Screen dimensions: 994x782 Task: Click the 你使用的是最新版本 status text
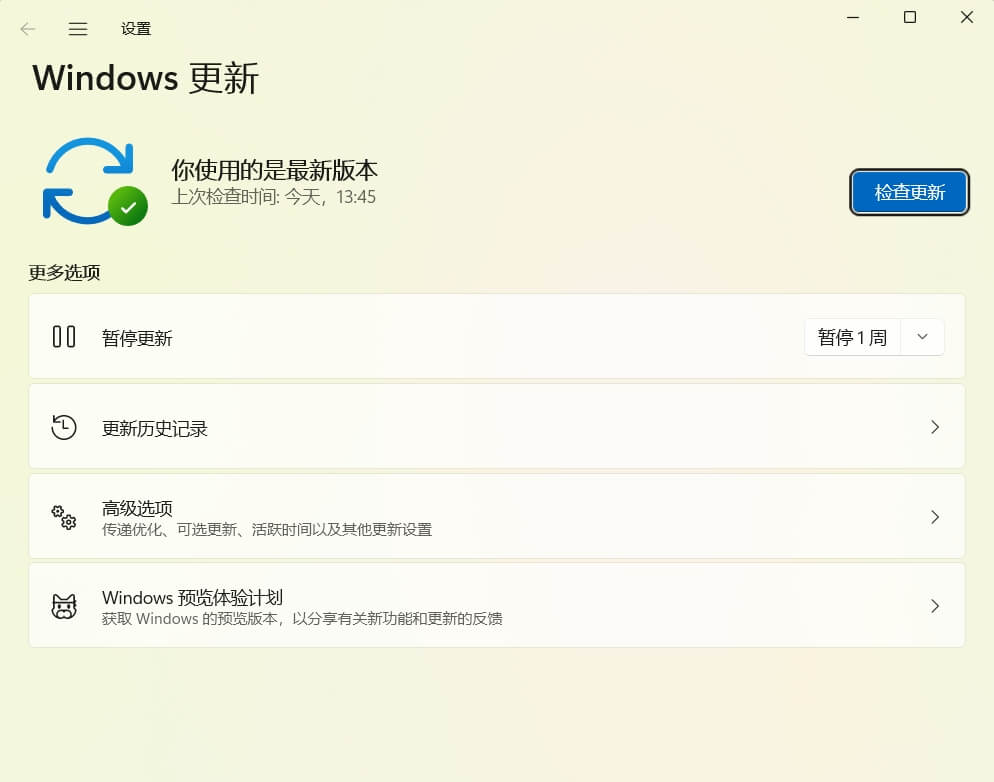point(274,170)
